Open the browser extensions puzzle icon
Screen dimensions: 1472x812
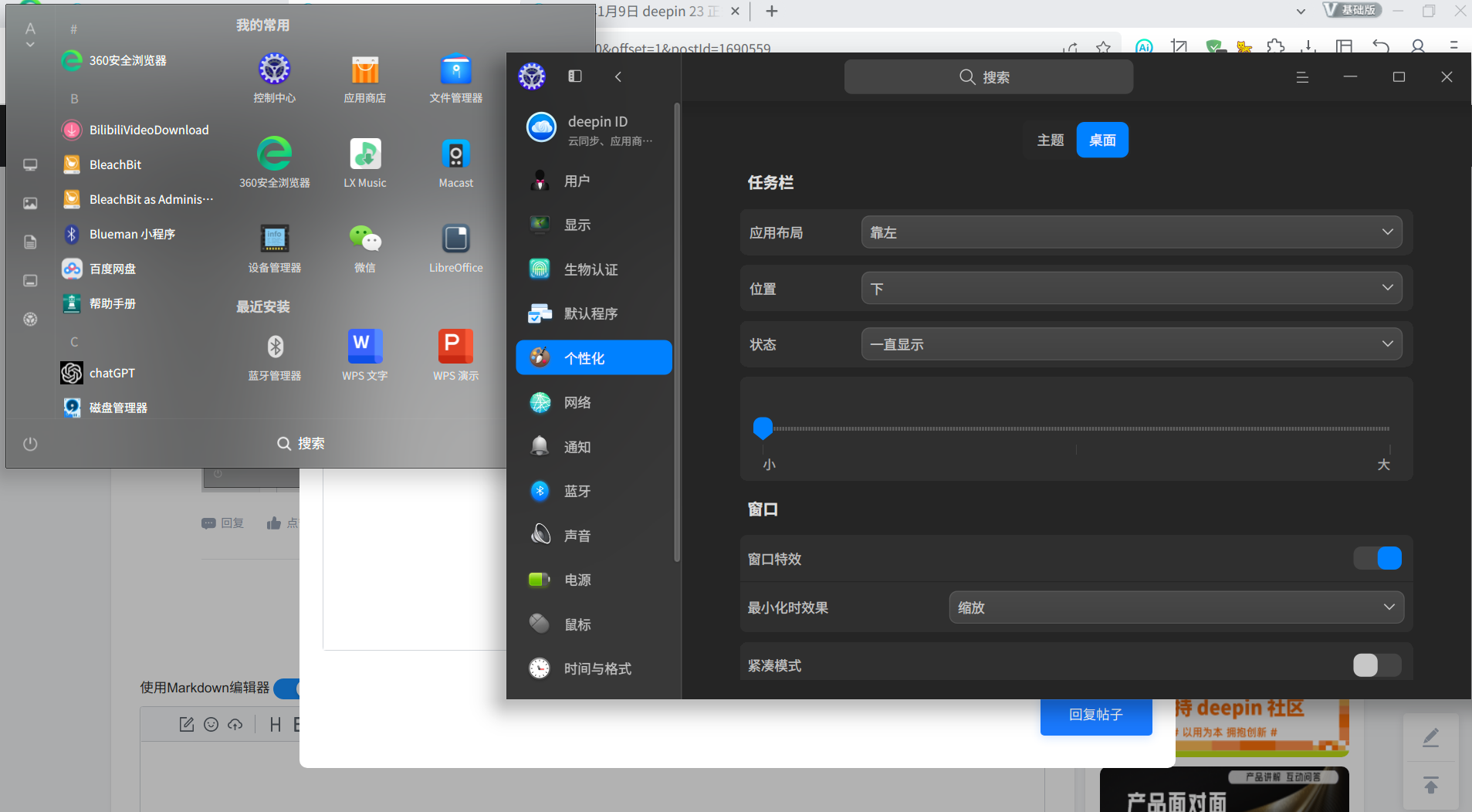tap(1276, 46)
